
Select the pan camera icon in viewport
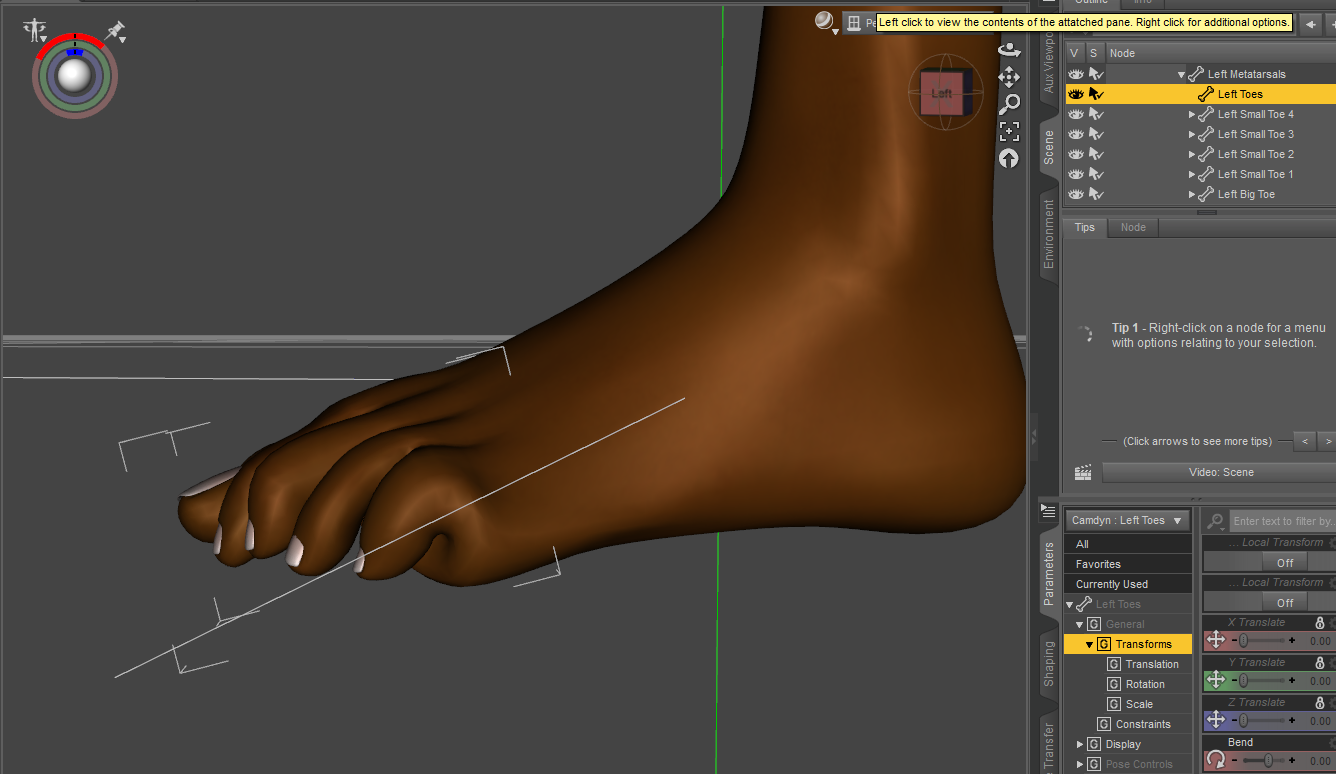[1009, 77]
